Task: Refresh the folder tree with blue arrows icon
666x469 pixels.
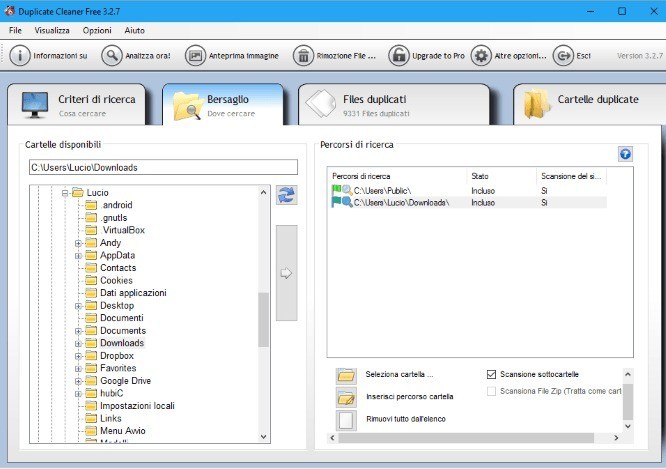Action: coord(286,195)
